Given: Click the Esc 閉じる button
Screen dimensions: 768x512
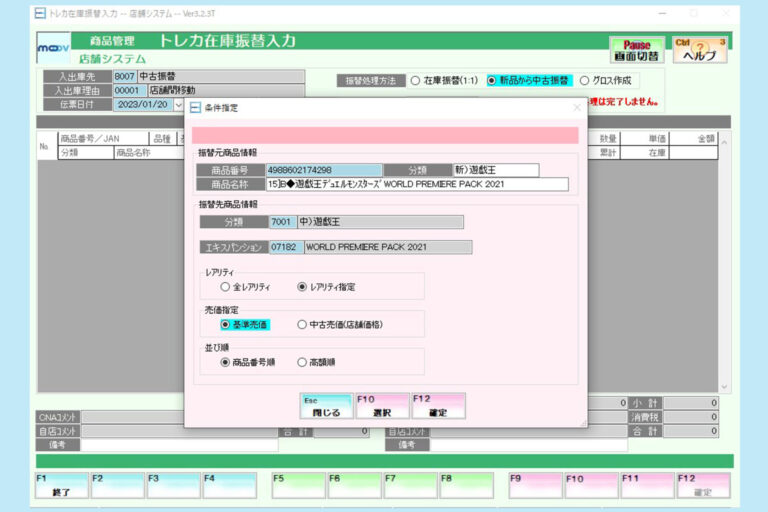Looking at the screenshot, I should coord(326,406).
